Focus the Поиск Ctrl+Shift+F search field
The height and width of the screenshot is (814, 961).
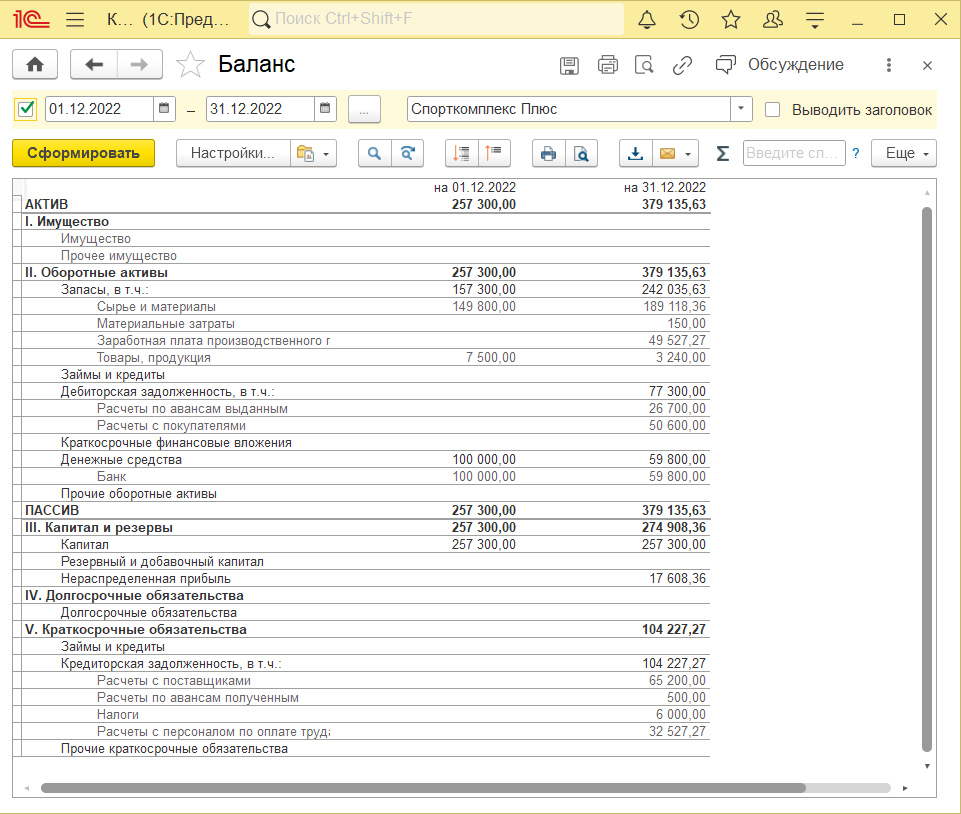tap(436, 19)
